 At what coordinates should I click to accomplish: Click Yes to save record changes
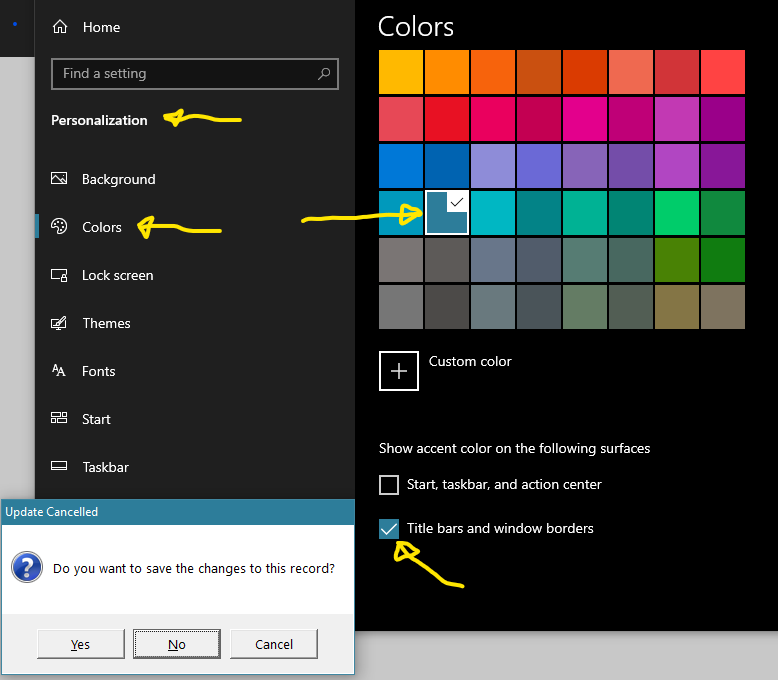[x=81, y=644]
